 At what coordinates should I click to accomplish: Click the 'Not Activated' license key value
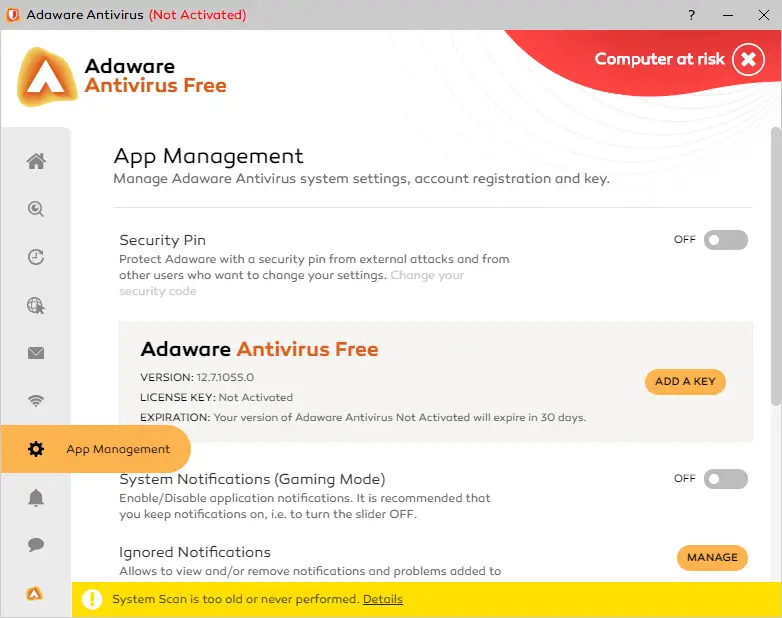pyautogui.click(x=256, y=398)
